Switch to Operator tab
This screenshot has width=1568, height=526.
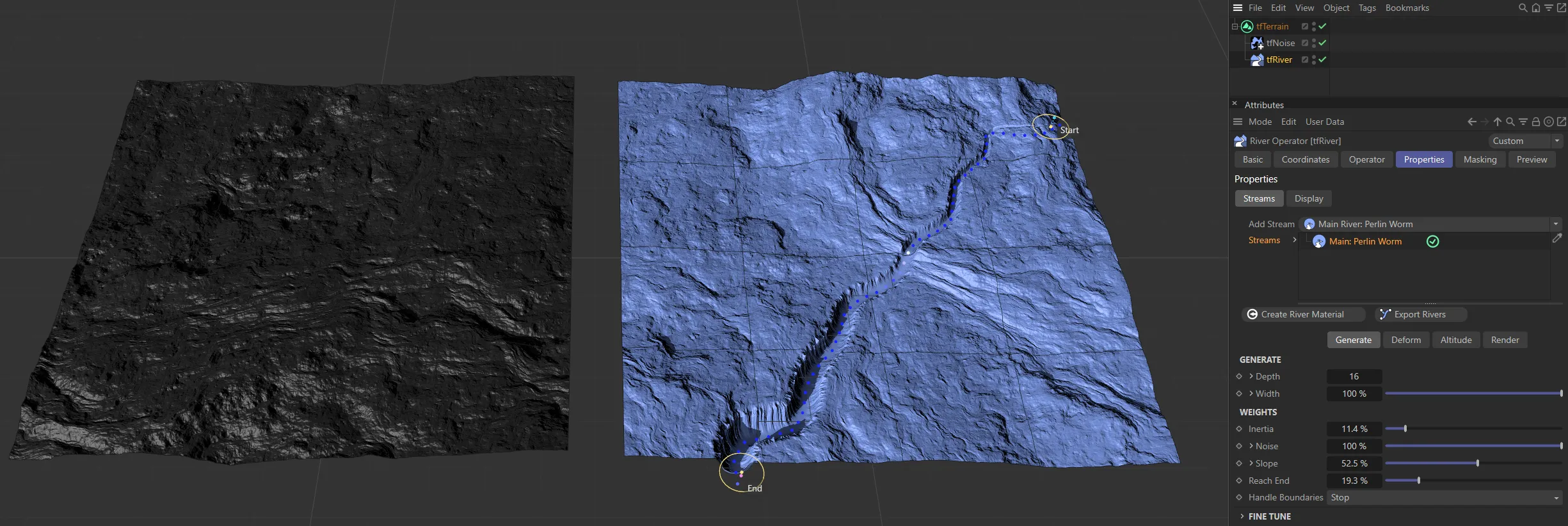(x=1366, y=159)
